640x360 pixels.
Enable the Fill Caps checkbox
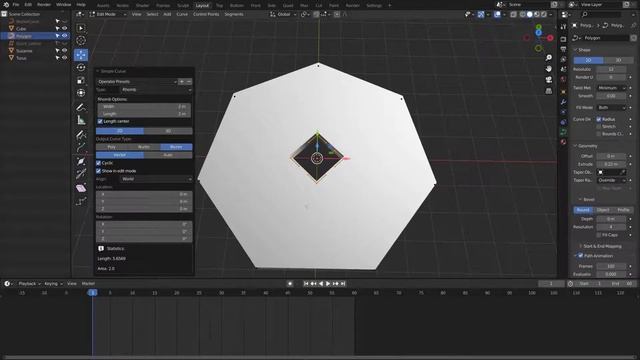599,235
